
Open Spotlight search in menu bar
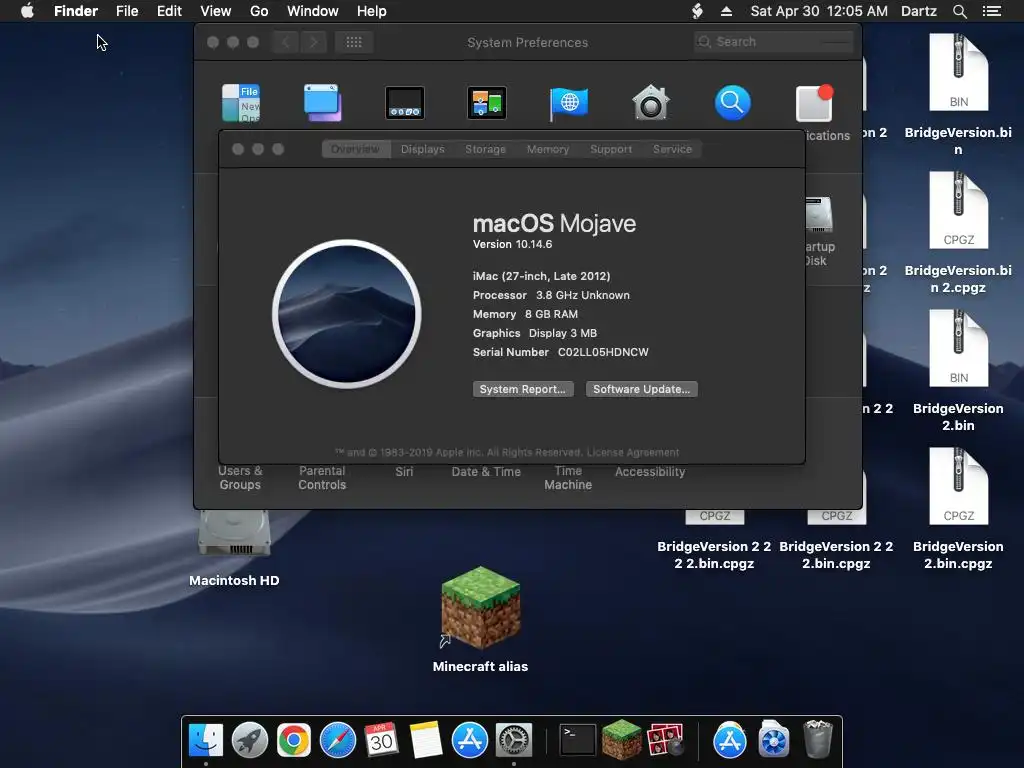coord(959,11)
